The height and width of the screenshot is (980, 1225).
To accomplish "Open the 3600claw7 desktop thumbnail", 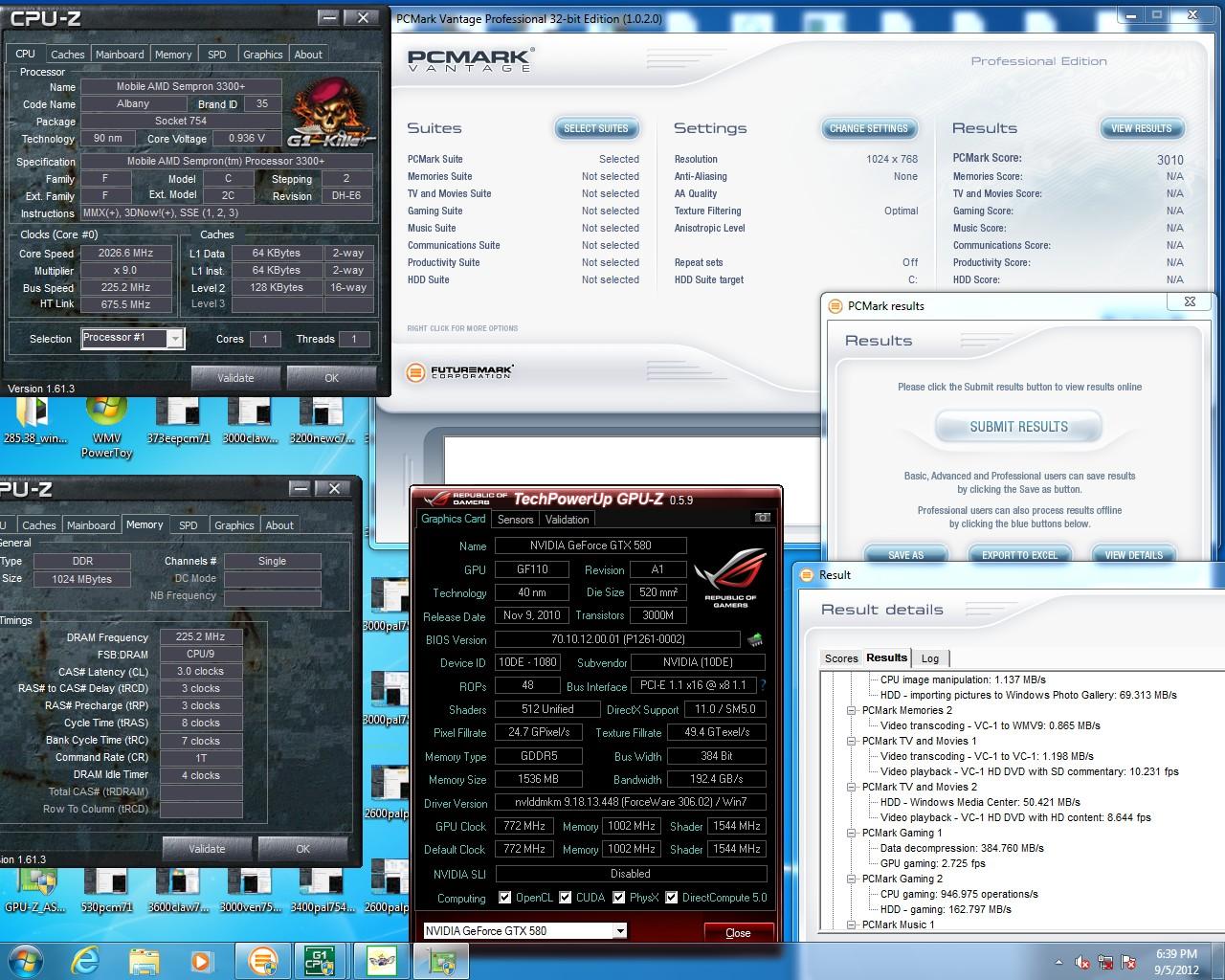I will tap(178, 890).
